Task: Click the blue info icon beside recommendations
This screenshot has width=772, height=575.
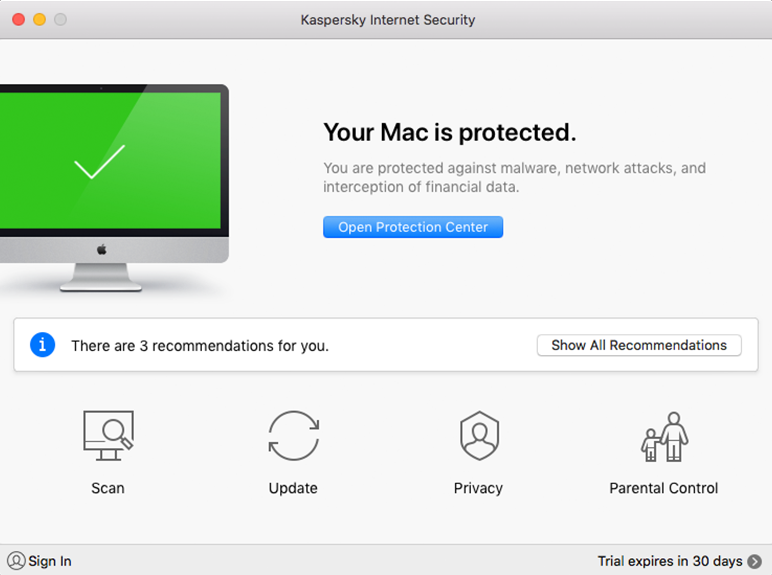Action: (42, 345)
